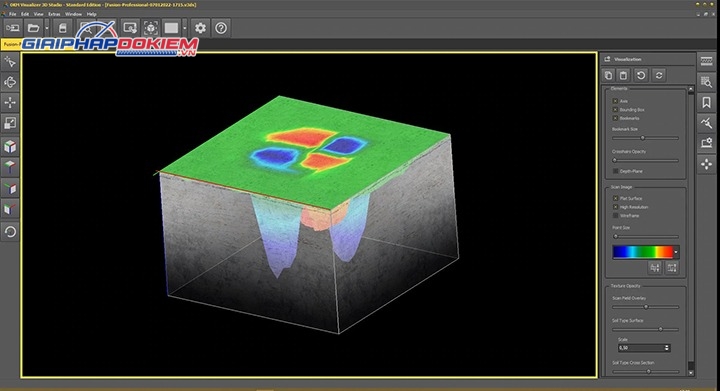Open a file with the folder icon
Image resolution: width=720 pixels, height=391 pixels.
pyautogui.click(x=34, y=28)
